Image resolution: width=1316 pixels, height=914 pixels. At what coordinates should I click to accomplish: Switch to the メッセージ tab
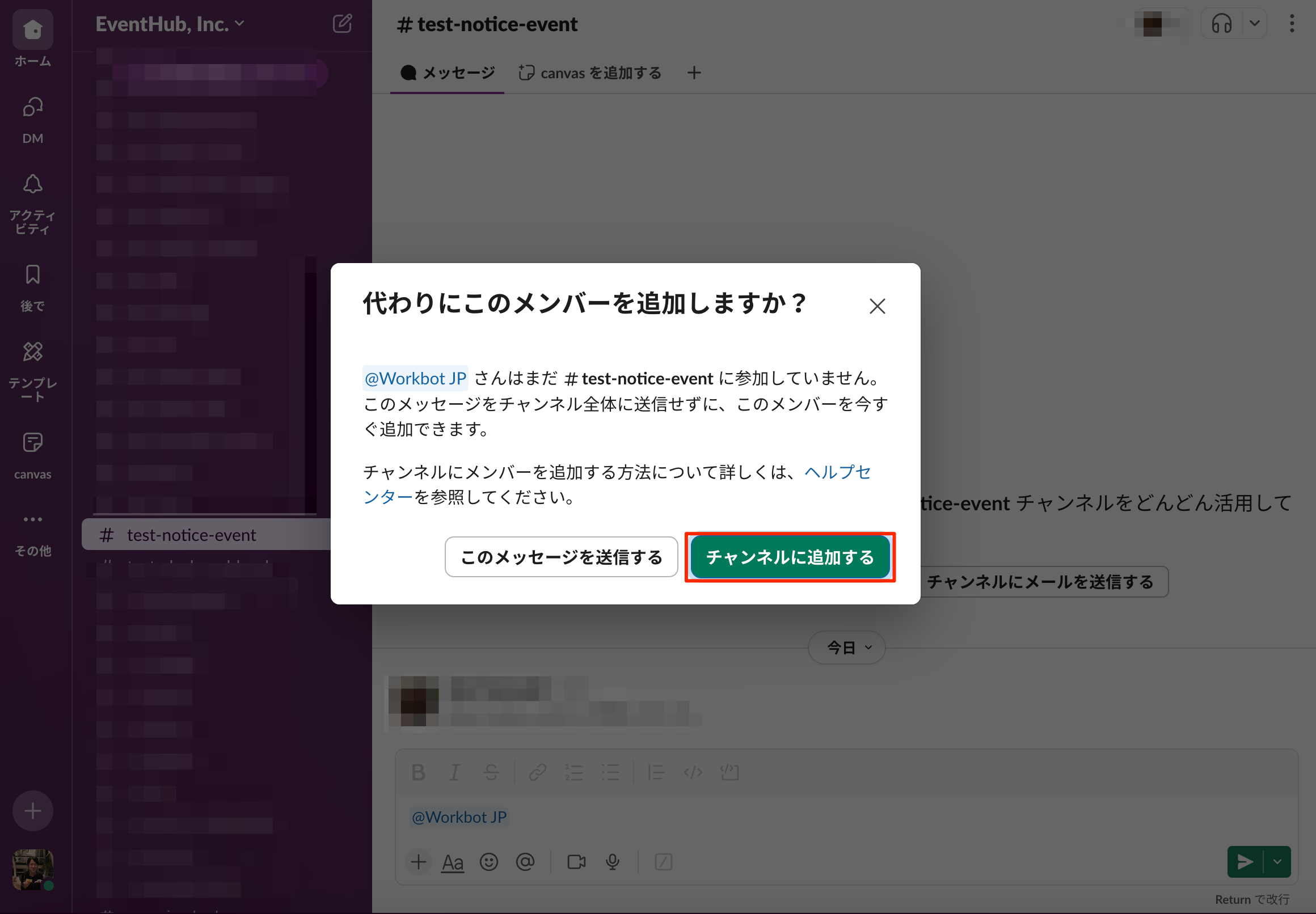448,73
